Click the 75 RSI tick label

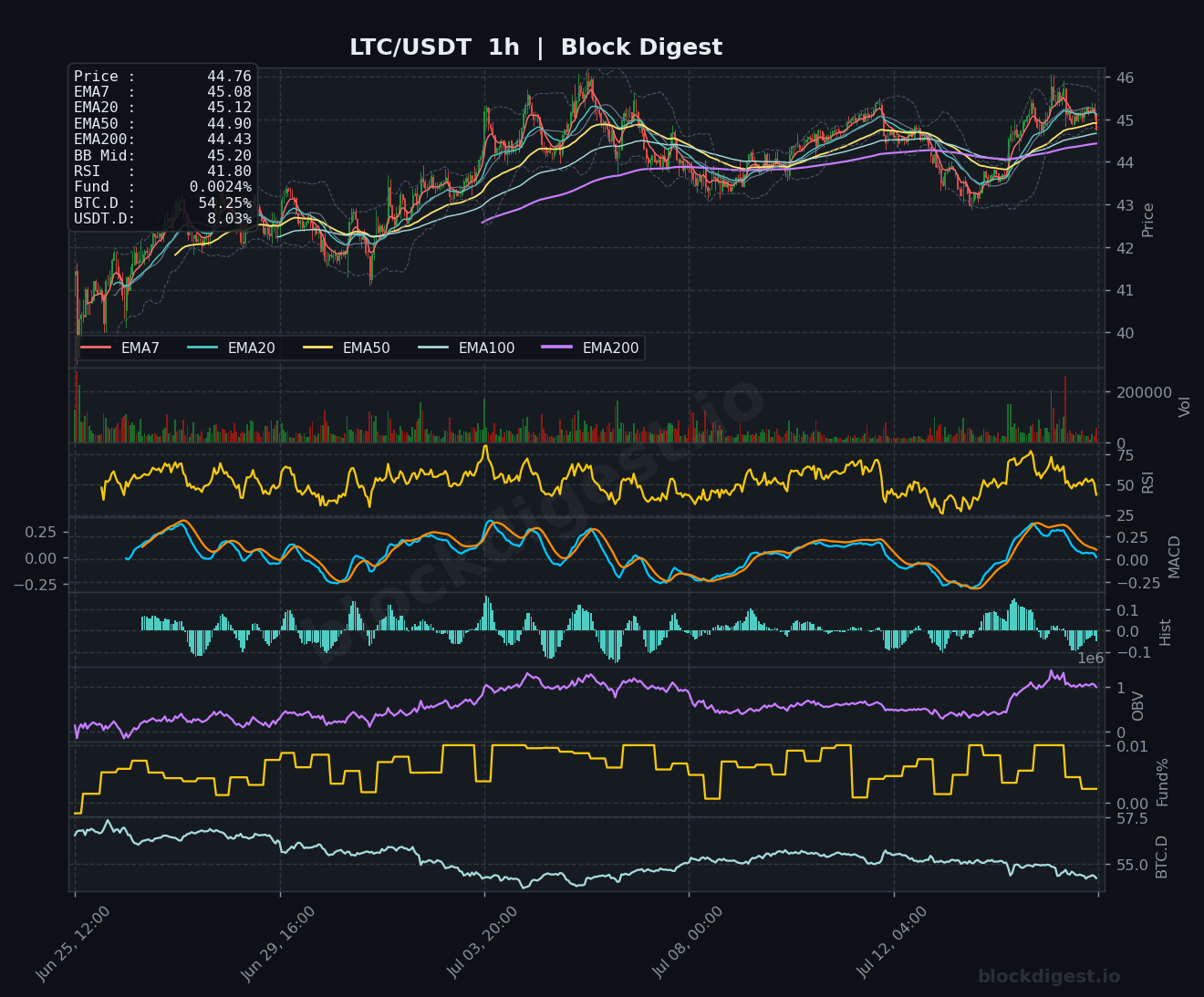click(x=1126, y=455)
